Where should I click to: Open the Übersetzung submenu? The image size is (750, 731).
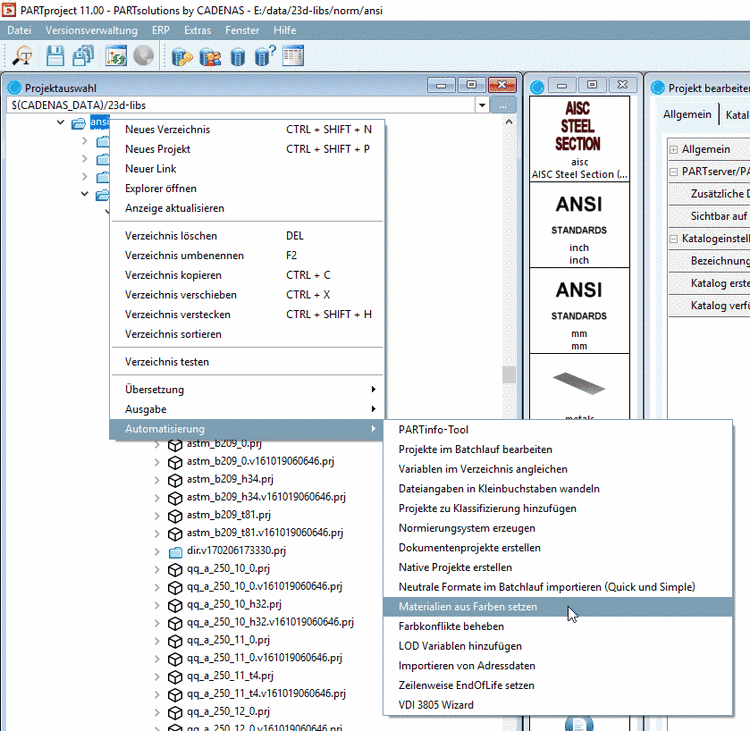pyautogui.click(x=247, y=389)
